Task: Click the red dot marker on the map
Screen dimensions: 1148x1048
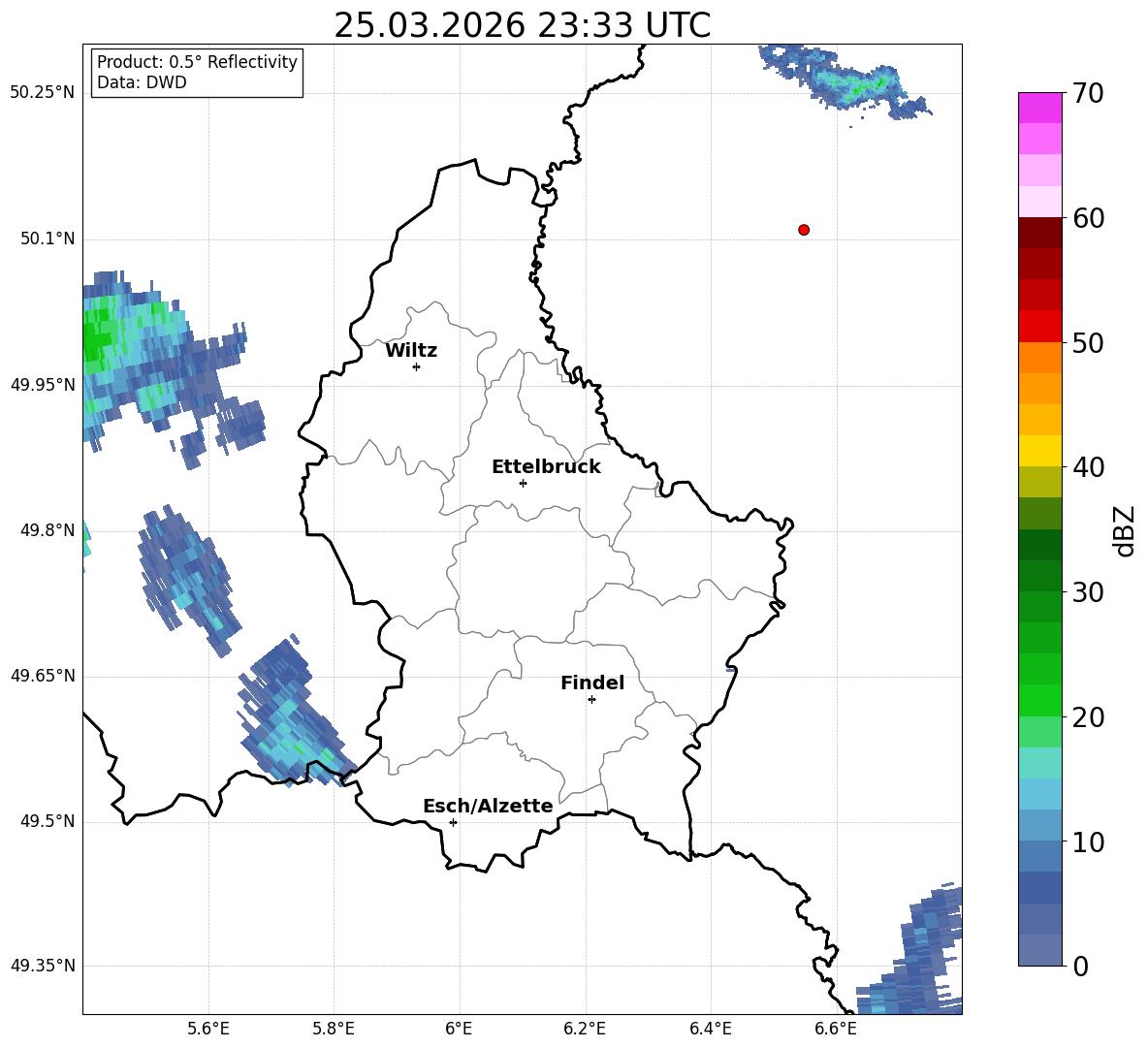Action: point(804,230)
